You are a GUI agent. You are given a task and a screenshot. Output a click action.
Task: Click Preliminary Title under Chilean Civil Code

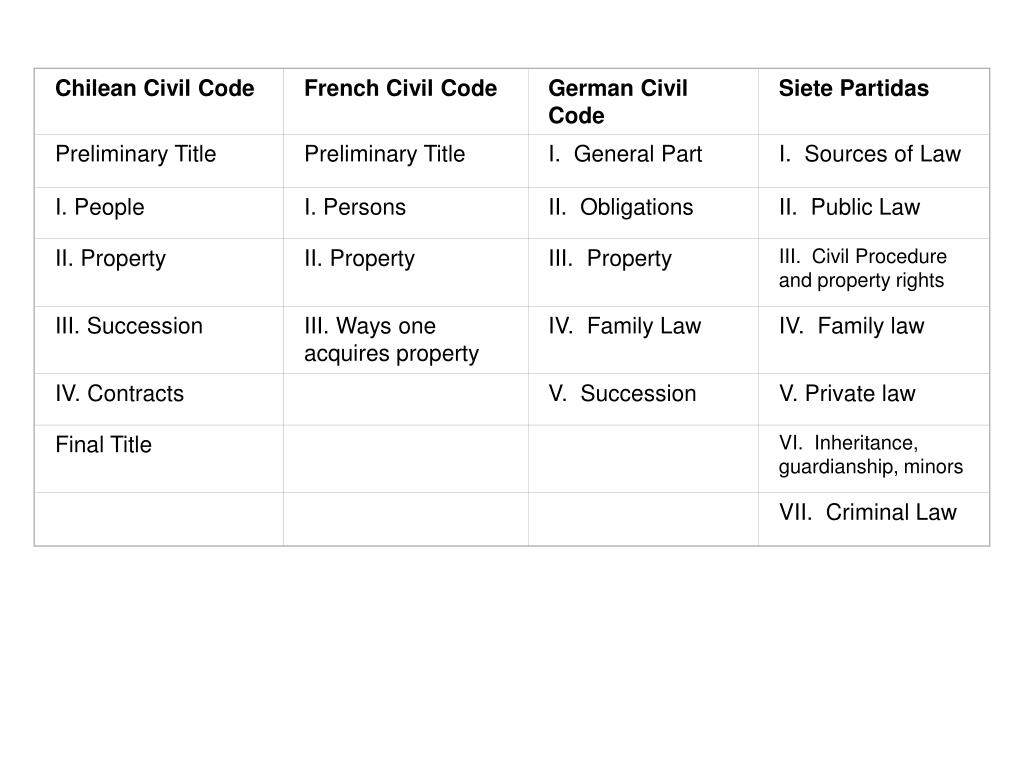(159, 161)
